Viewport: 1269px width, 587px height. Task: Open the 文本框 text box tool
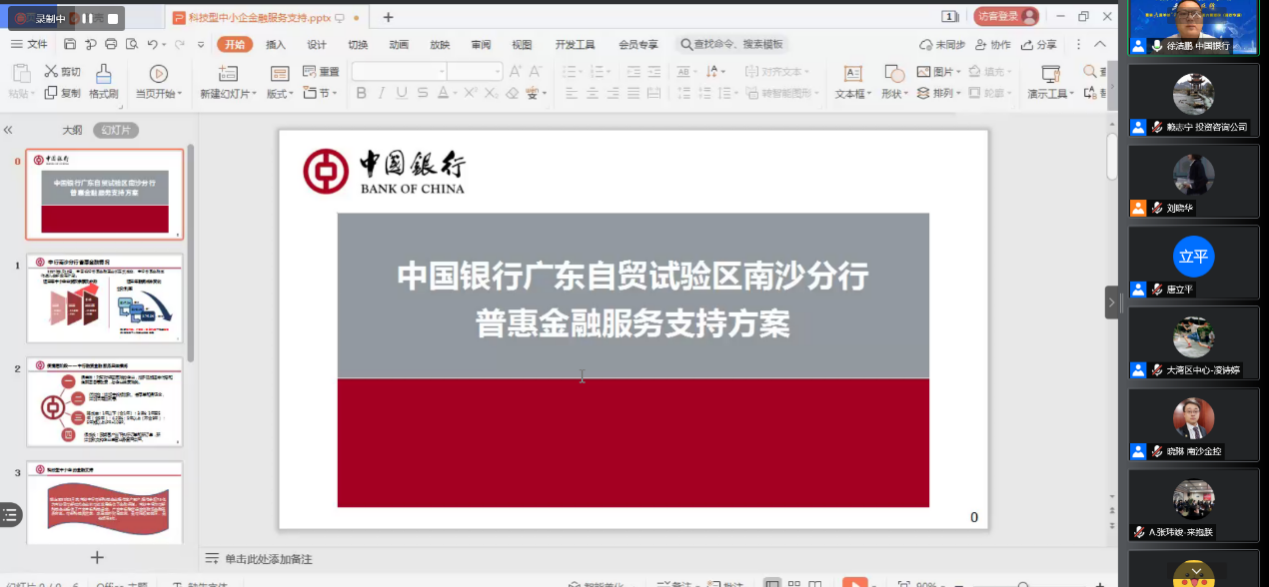click(x=852, y=72)
